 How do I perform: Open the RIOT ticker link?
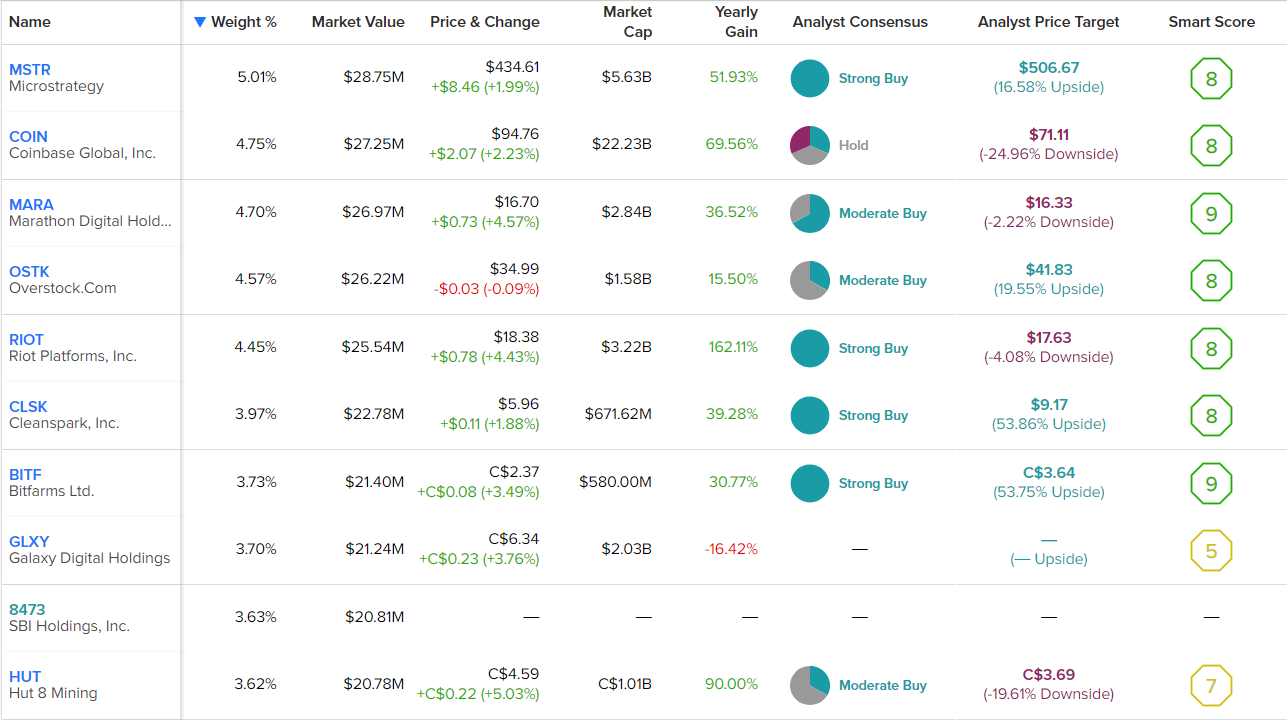point(27,340)
